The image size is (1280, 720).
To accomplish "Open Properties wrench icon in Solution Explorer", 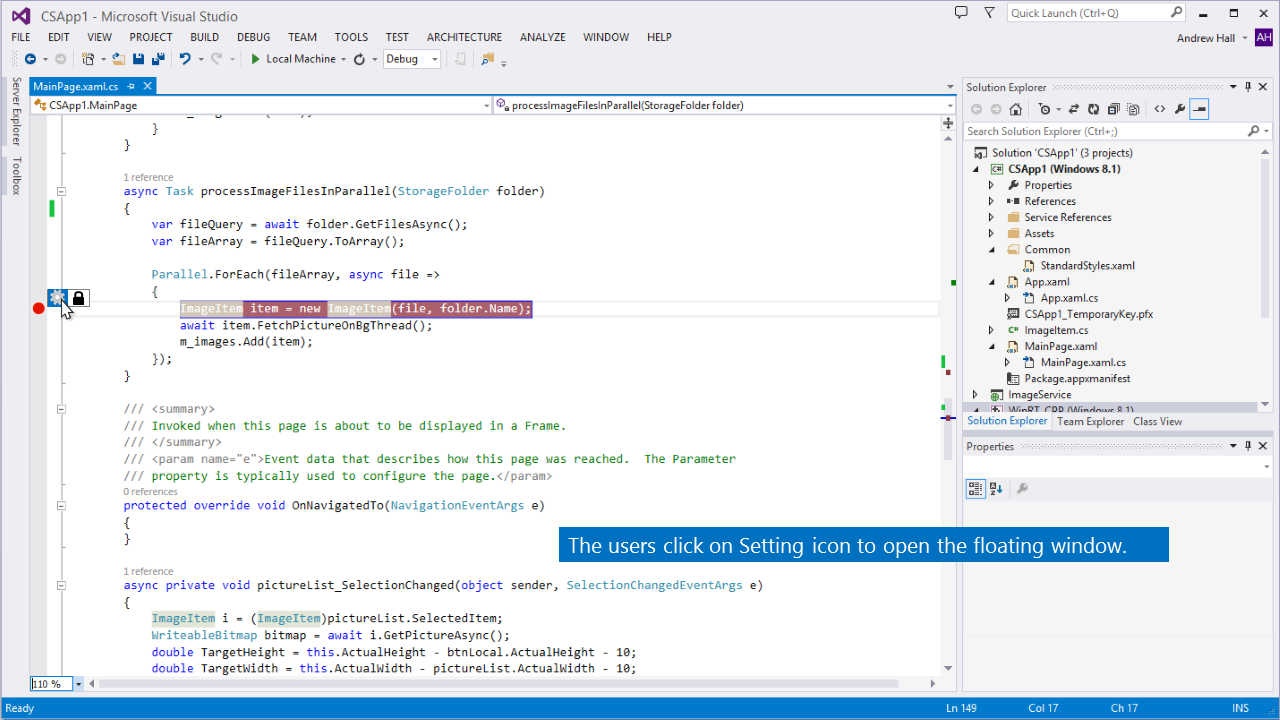I will click(1180, 109).
